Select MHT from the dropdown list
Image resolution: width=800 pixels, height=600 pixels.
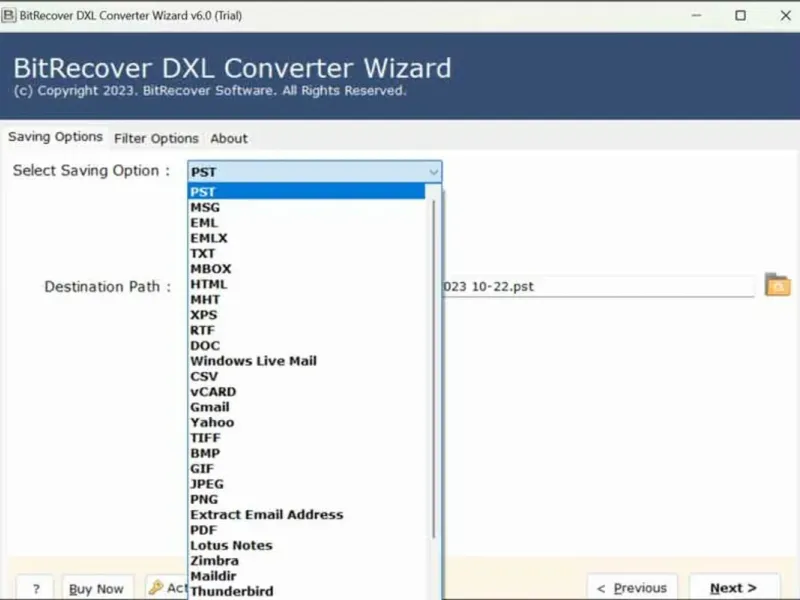coord(307,299)
